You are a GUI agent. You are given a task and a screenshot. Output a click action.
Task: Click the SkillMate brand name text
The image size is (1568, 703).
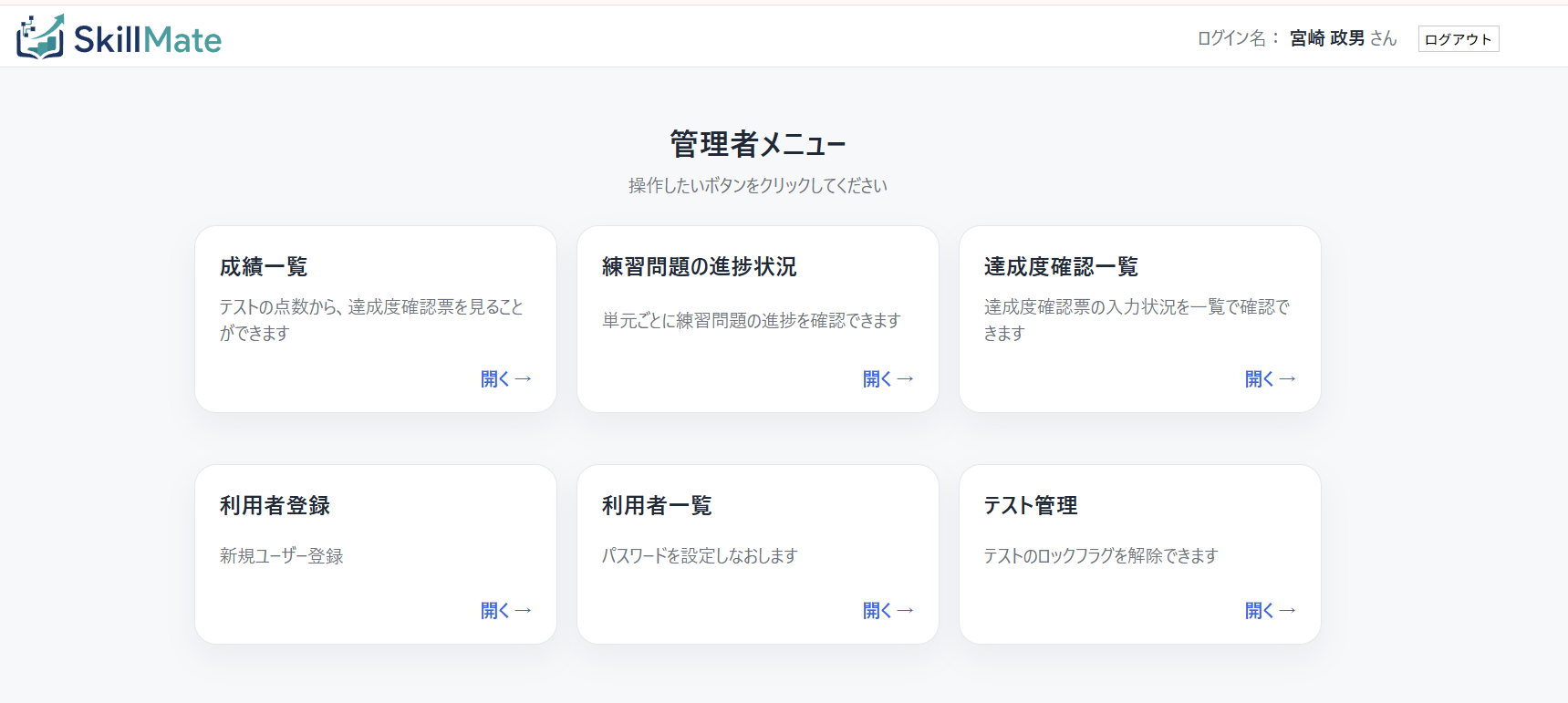pos(148,39)
